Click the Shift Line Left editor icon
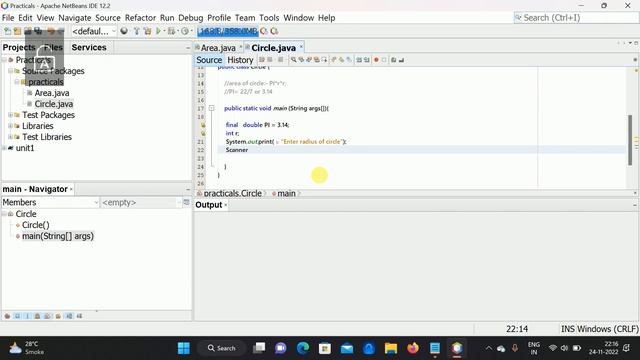This screenshot has height=360, width=640. 359,60
